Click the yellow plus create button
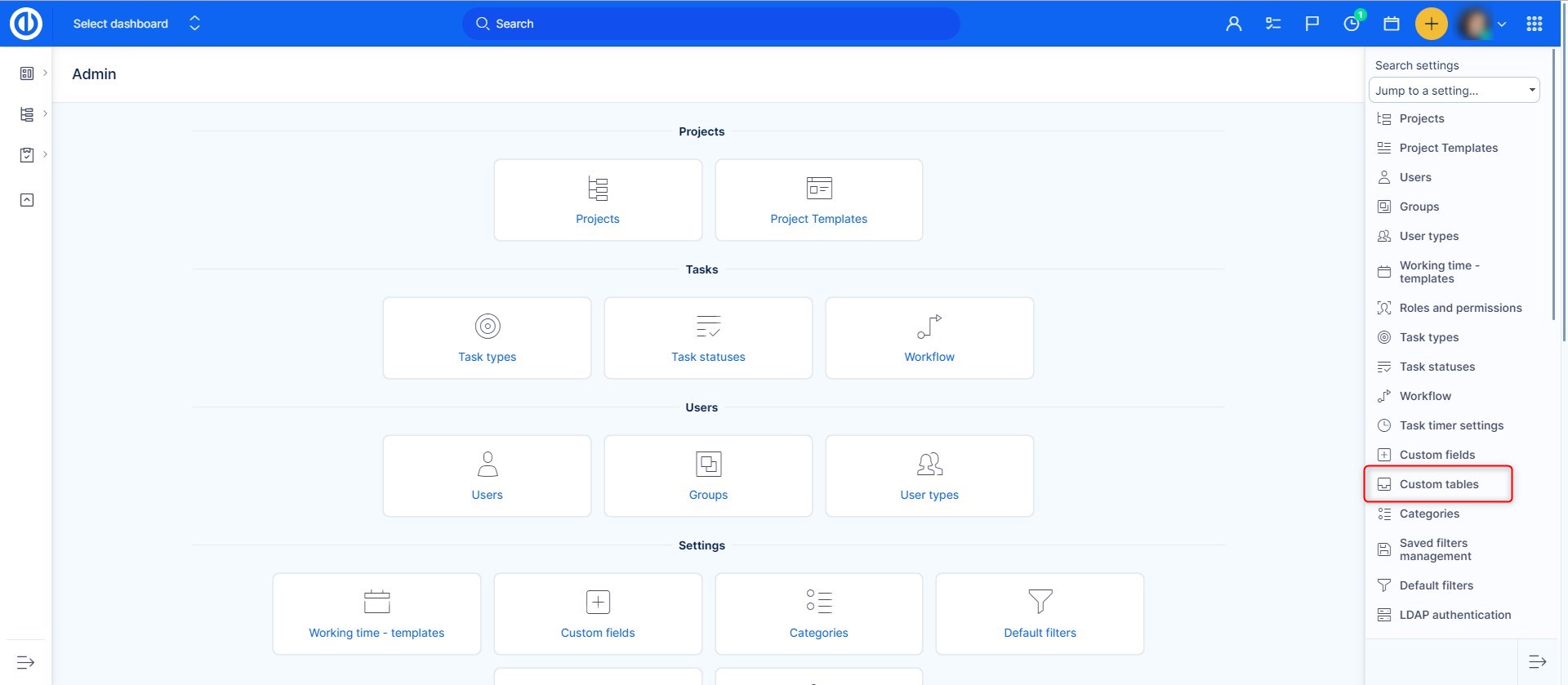The height and width of the screenshot is (685, 1568). (x=1431, y=24)
